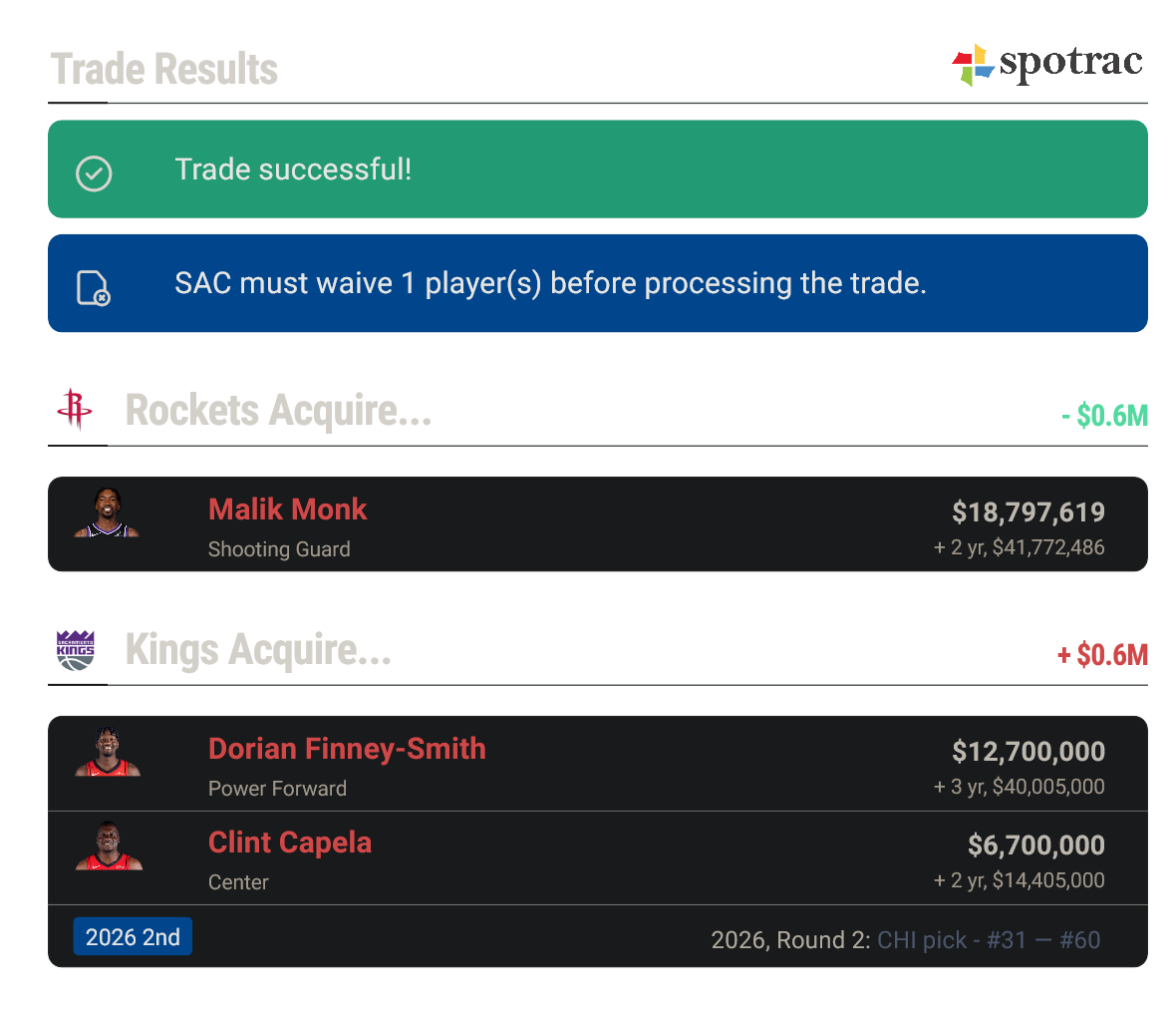Click the + $0.6M Kings salary change

pyautogui.click(x=1102, y=655)
